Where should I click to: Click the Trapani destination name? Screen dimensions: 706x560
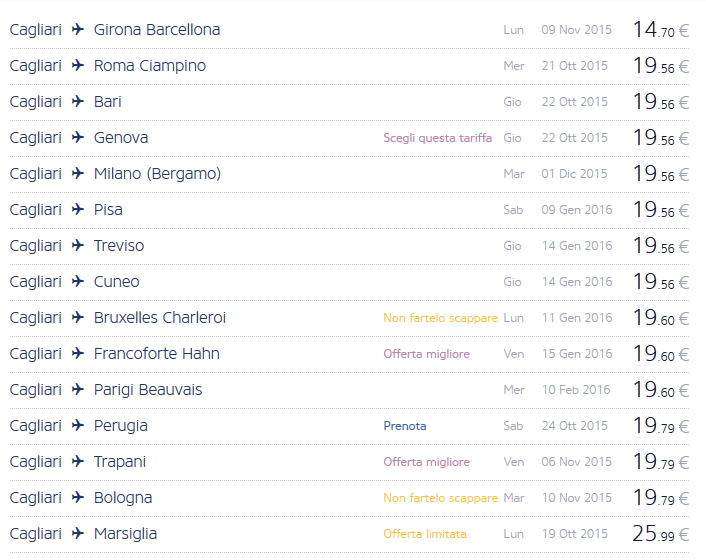pos(120,462)
